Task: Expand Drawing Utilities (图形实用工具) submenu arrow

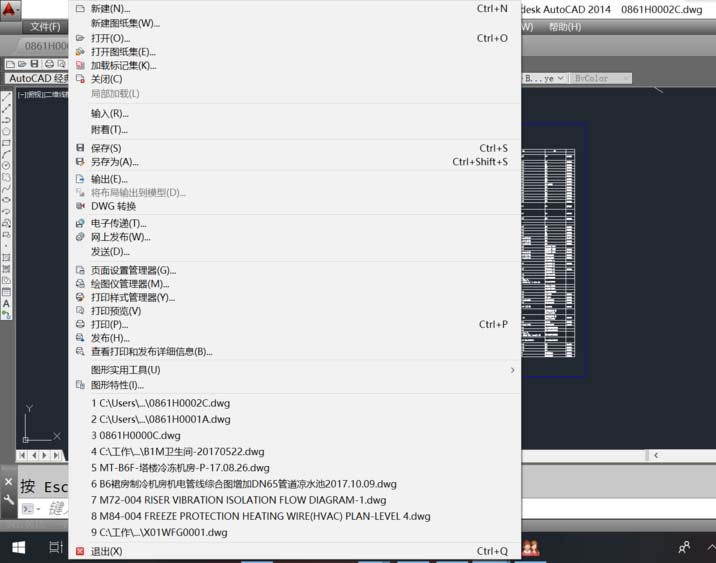Action: pyautogui.click(x=512, y=370)
